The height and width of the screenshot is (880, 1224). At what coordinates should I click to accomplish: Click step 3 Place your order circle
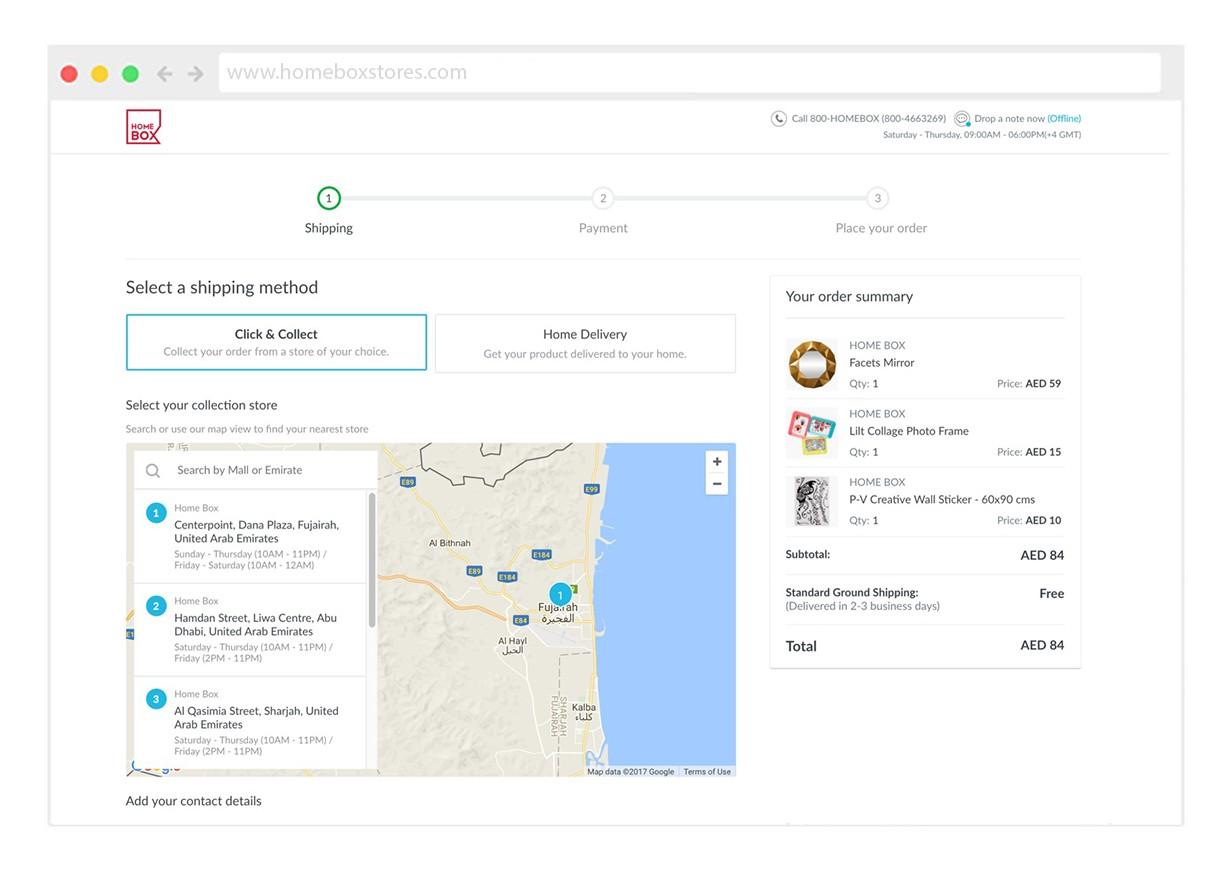877,198
